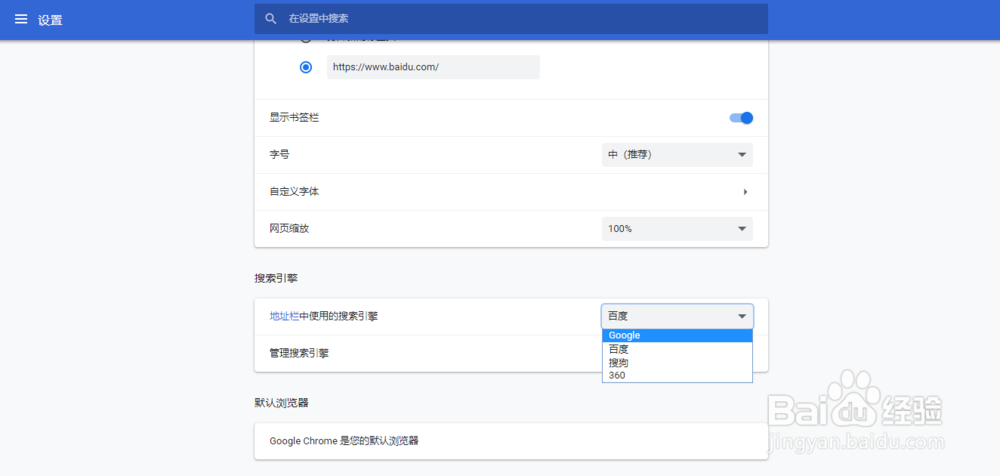Pick 搜狗 from the search engine options

[677, 362]
